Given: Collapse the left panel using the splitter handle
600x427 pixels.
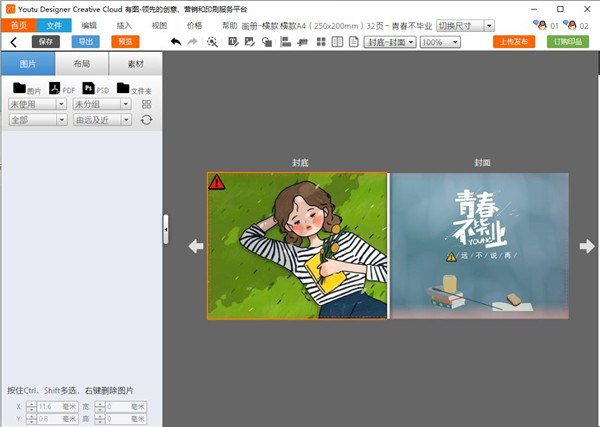Looking at the screenshot, I should pos(166,229).
